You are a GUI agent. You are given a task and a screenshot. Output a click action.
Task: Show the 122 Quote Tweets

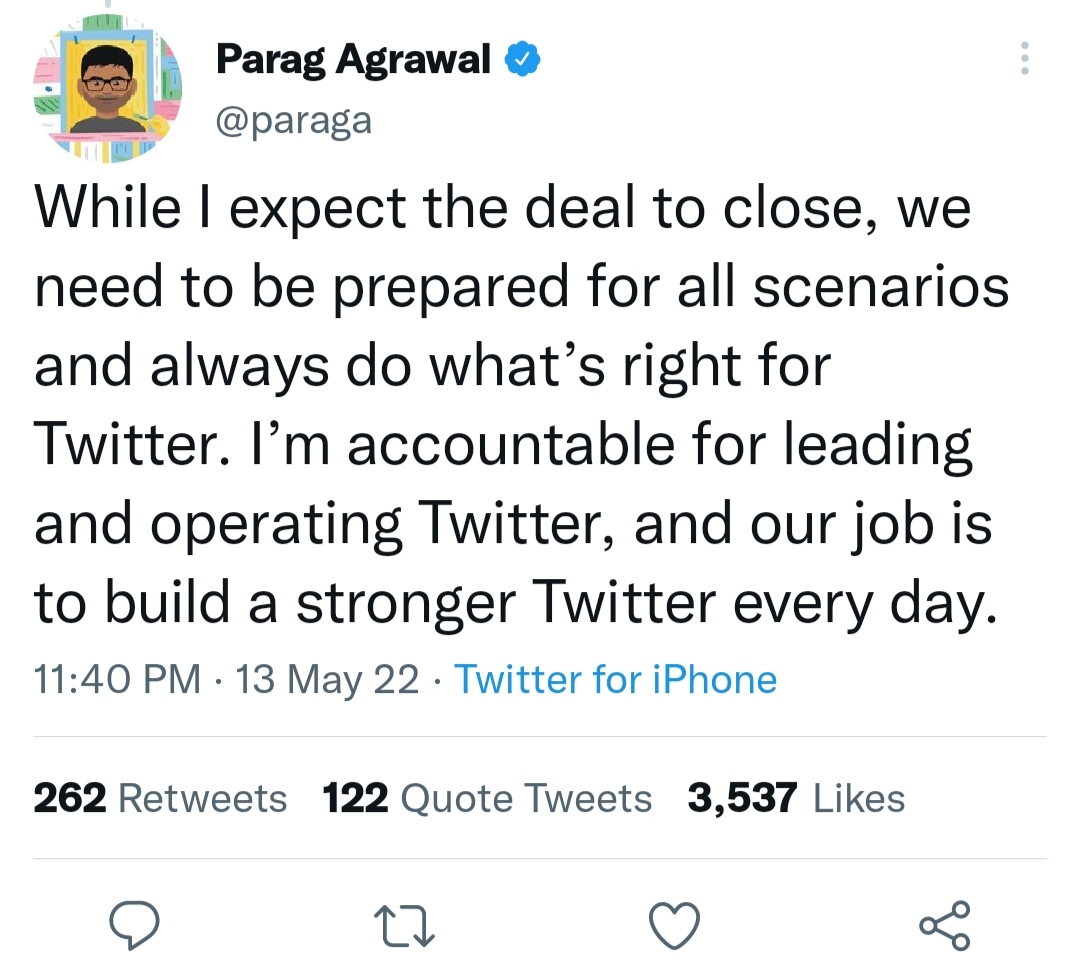[487, 798]
